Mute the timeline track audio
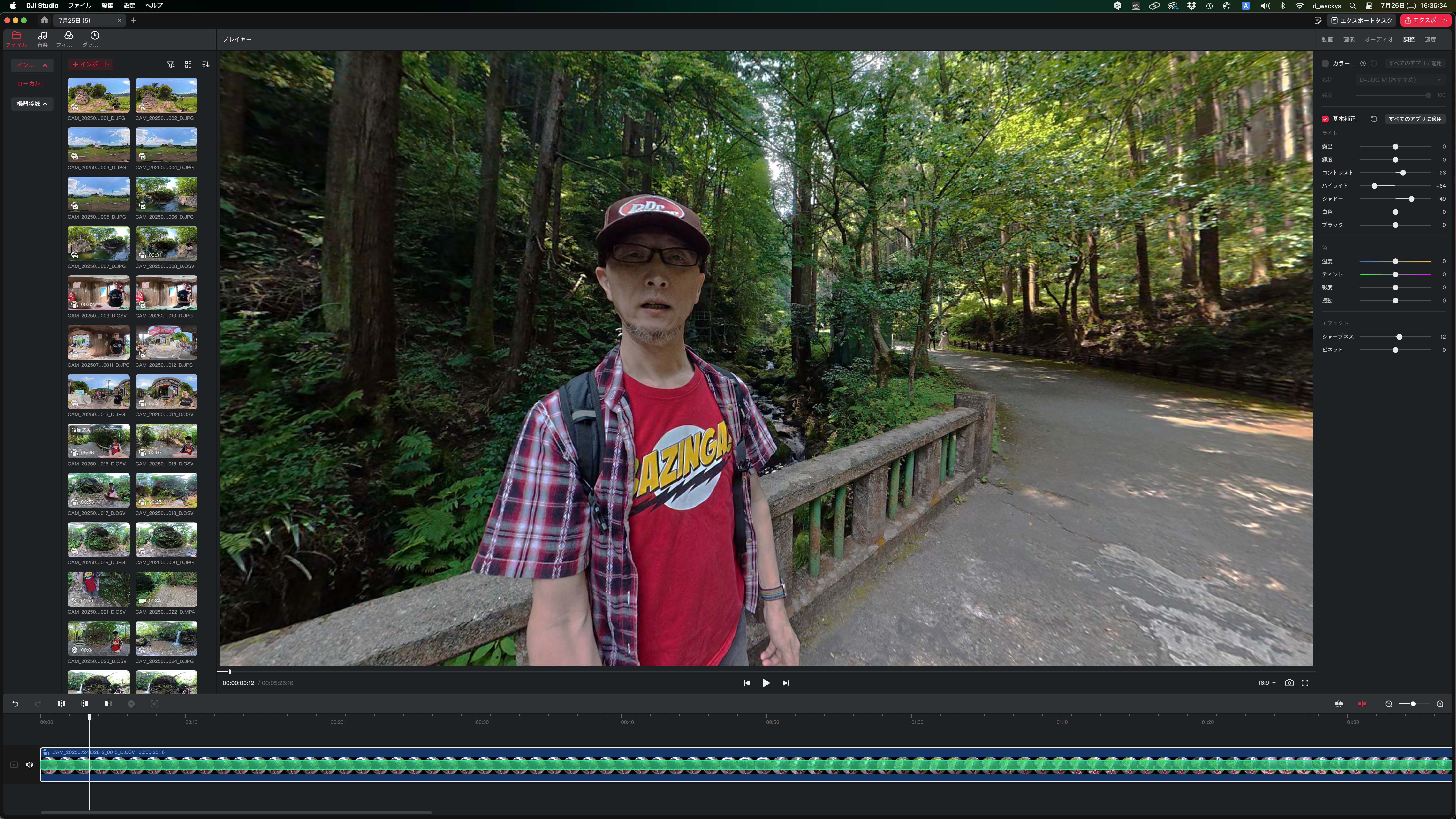The height and width of the screenshot is (819, 1456). [x=29, y=765]
